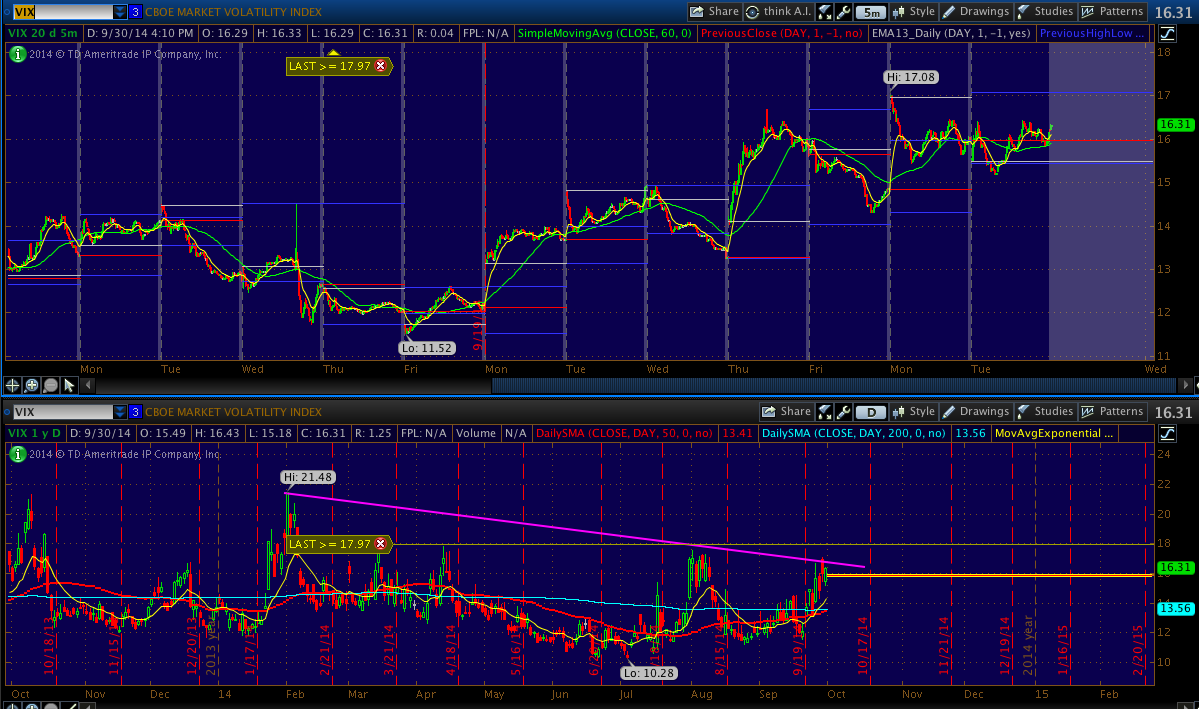Select the pointer cursor tool below top chart
Screen dimensions: 1199x709
70,385
